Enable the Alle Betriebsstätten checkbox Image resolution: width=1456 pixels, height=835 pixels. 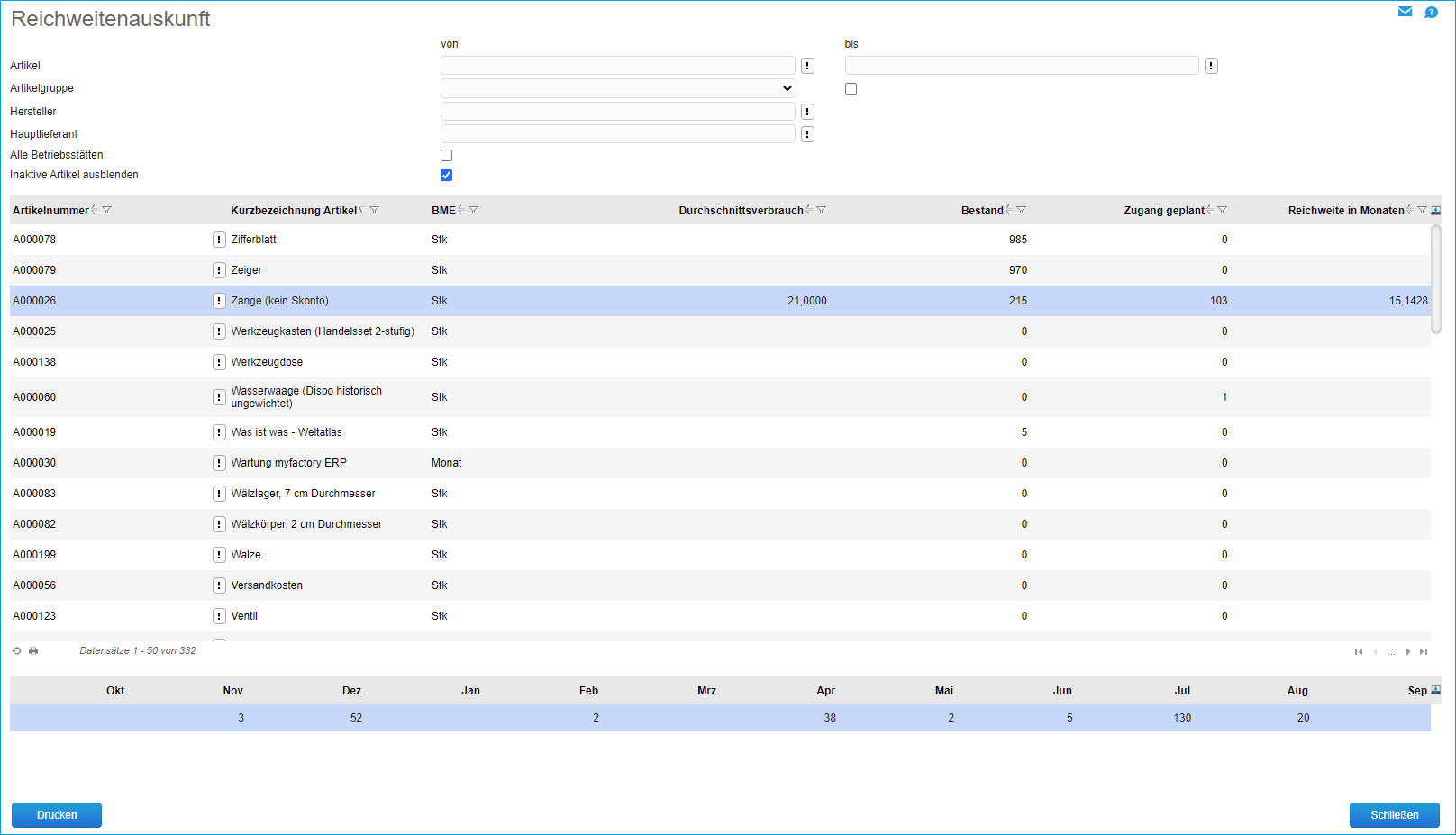(446, 155)
